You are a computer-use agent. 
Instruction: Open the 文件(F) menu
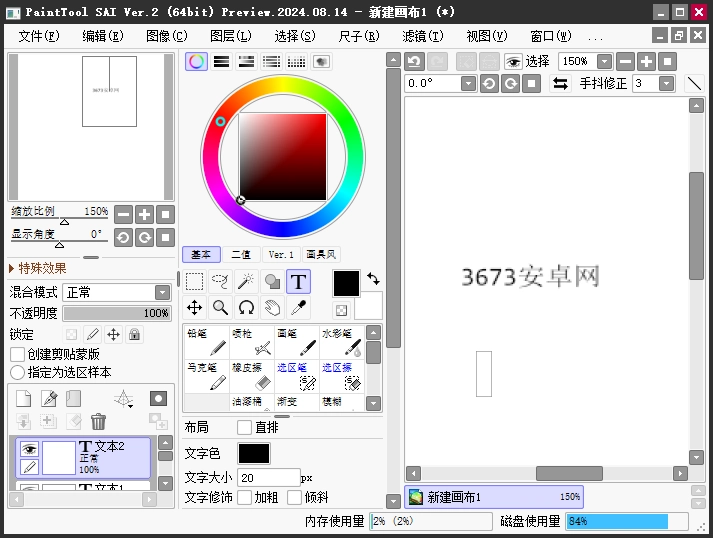(39, 36)
